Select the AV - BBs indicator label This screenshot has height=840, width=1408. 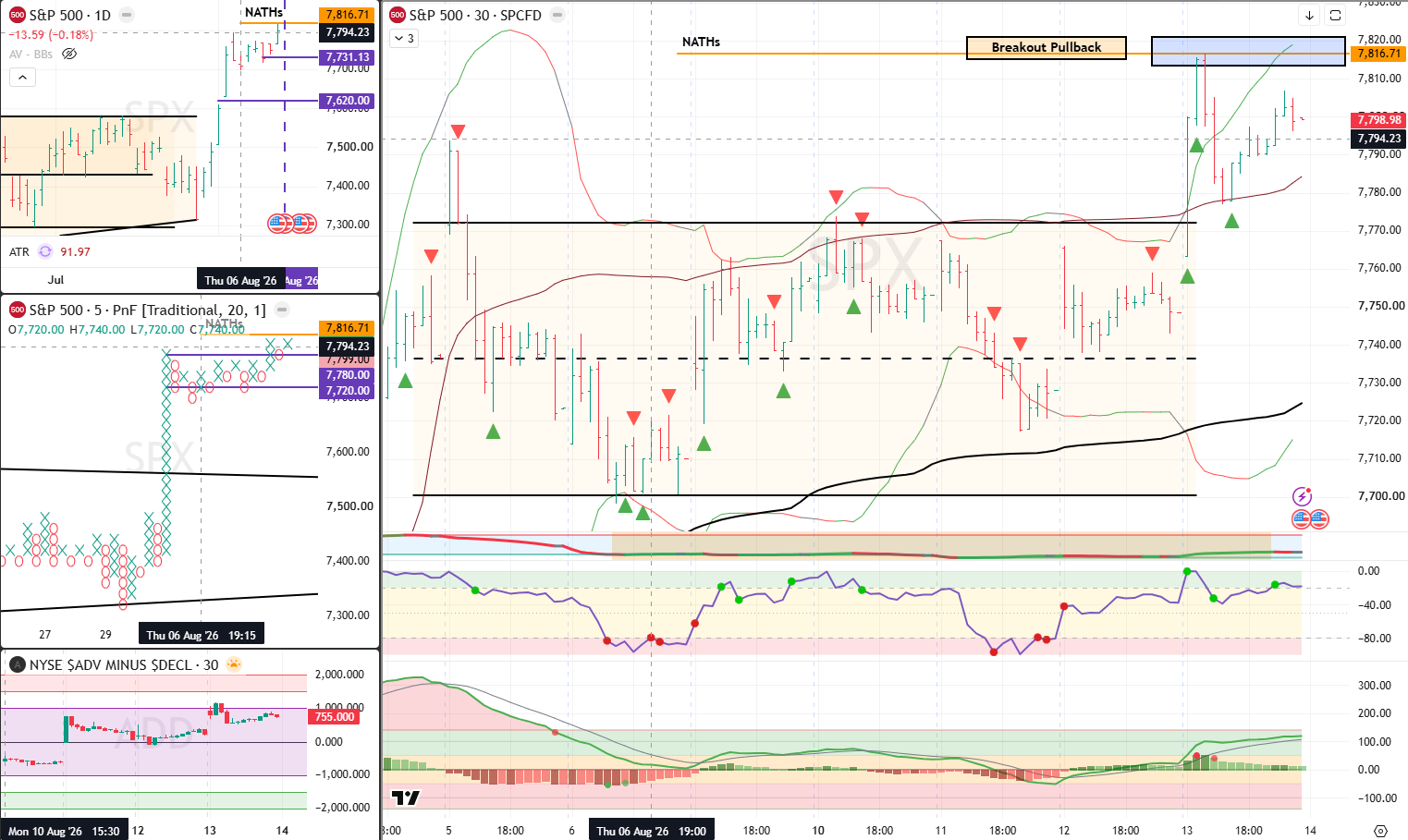point(31,54)
